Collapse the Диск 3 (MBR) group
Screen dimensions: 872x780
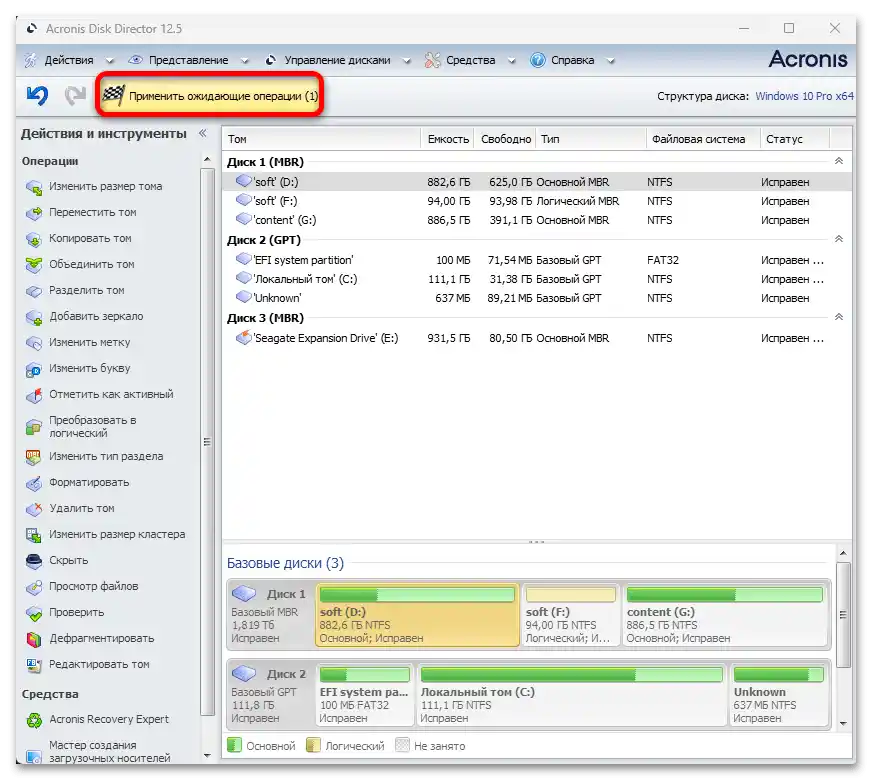point(839,317)
